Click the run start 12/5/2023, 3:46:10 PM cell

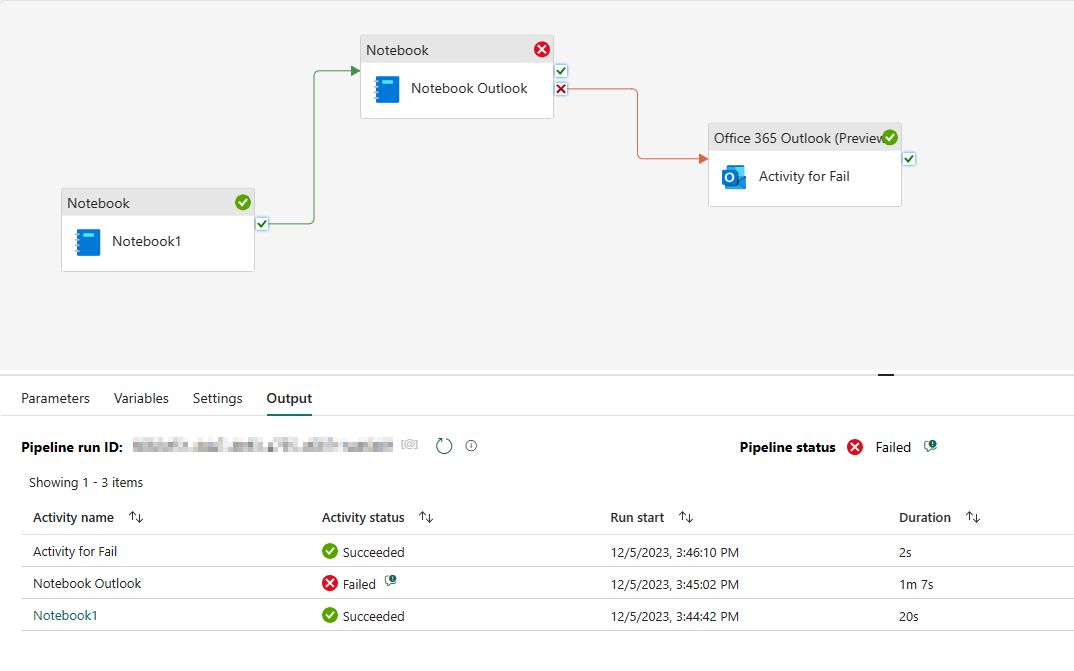[675, 553]
